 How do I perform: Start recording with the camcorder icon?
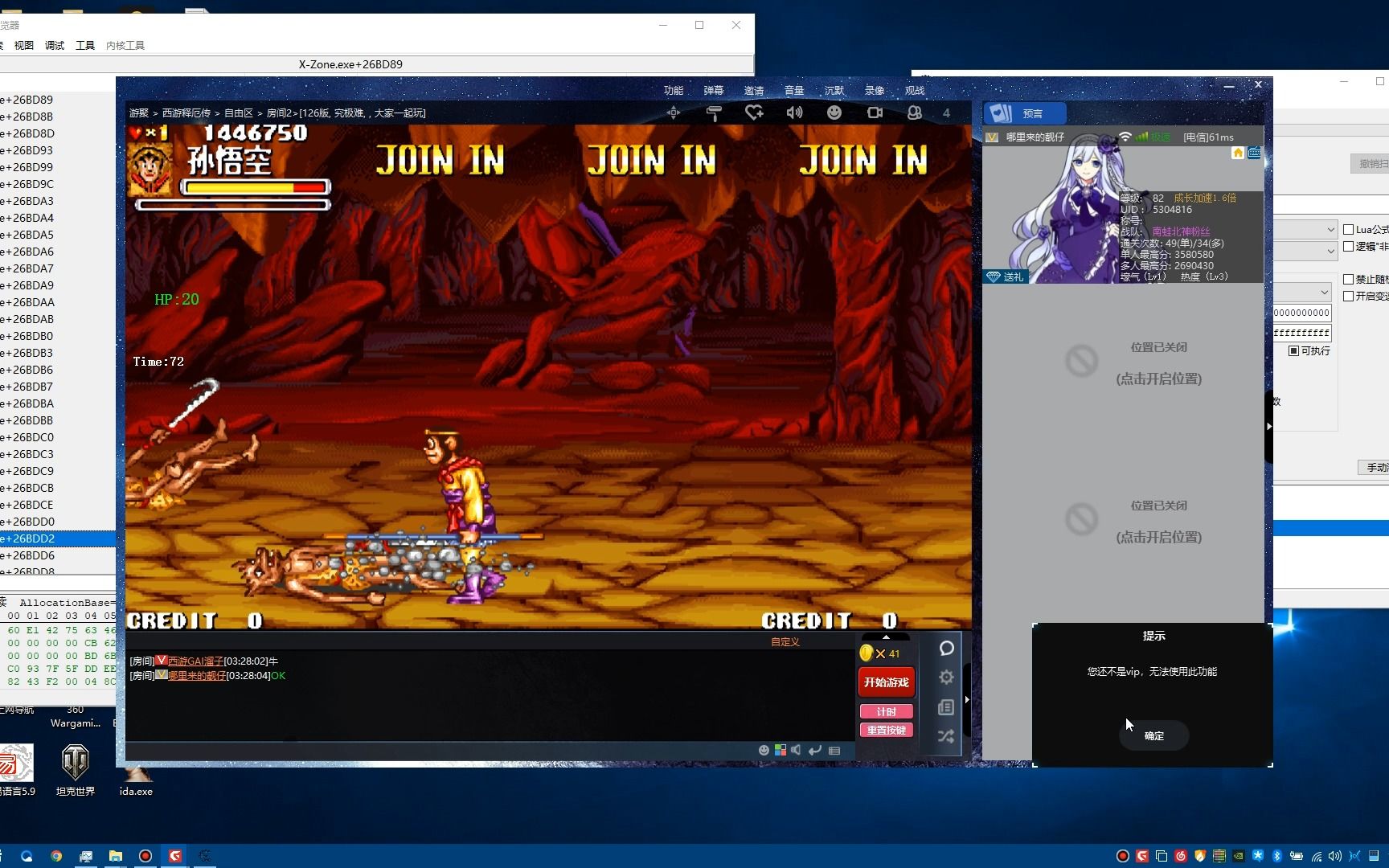click(875, 113)
